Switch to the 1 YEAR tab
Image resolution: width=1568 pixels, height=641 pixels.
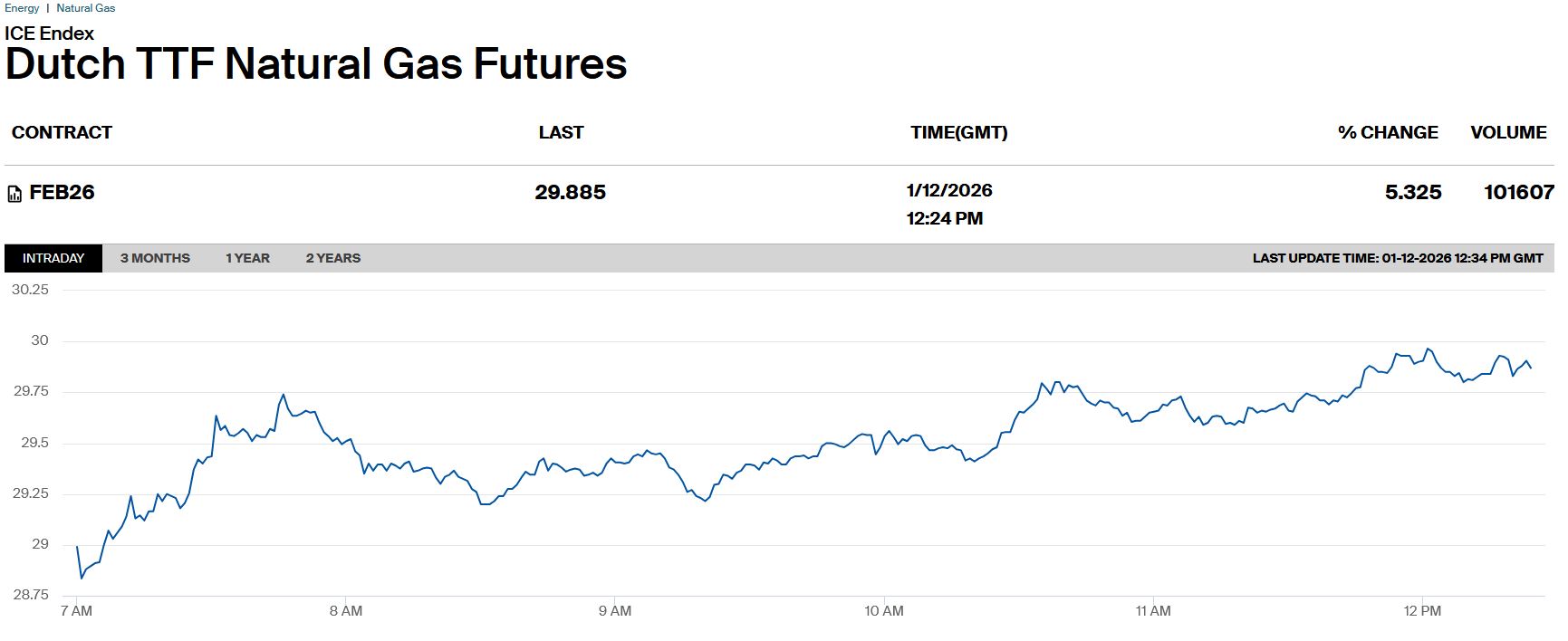click(x=247, y=258)
